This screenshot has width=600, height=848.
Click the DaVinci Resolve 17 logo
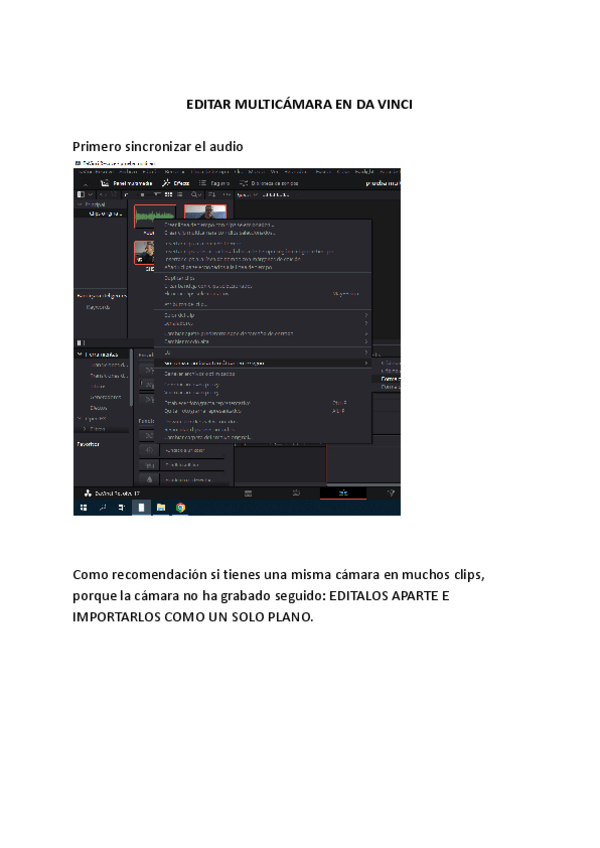click(x=87, y=493)
